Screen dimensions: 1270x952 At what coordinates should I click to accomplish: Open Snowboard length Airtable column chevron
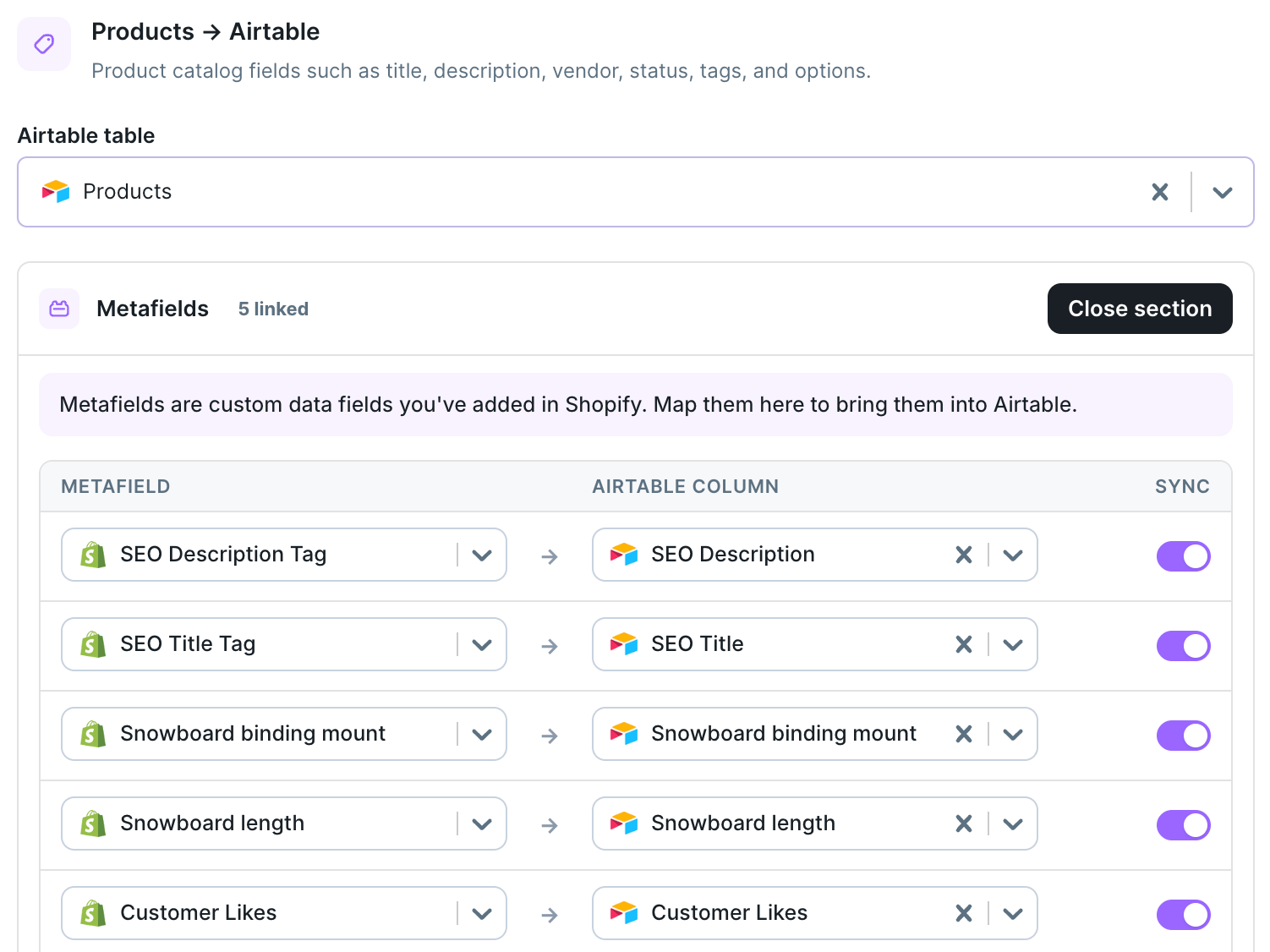(x=1013, y=824)
